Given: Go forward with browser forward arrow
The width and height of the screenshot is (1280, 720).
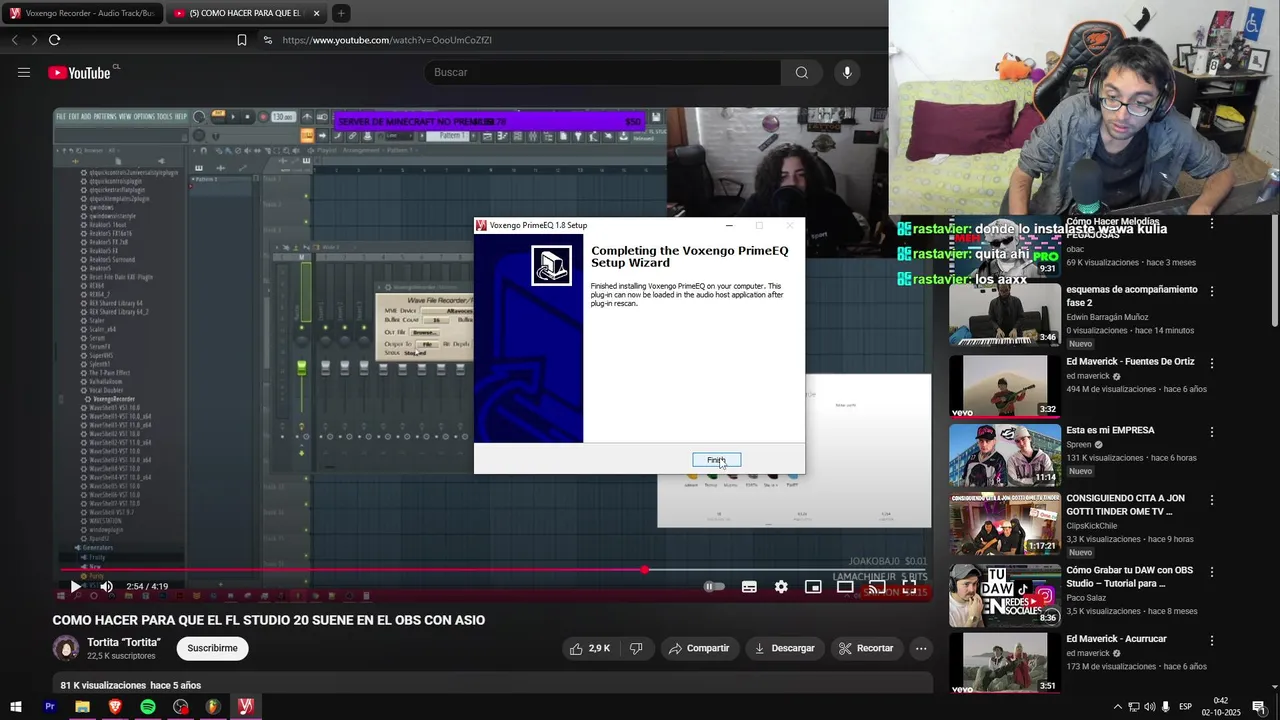Looking at the screenshot, I should (x=34, y=40).
